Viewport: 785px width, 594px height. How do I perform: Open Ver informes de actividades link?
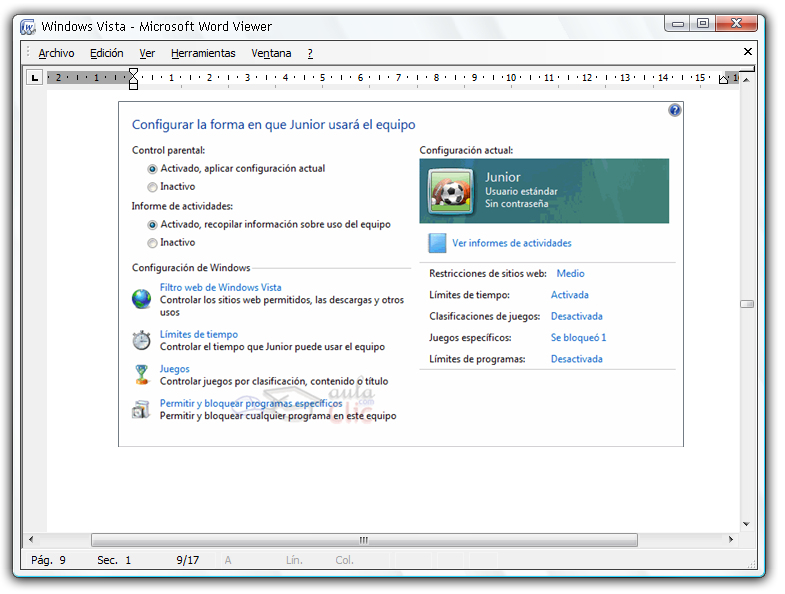(x=511, y=243)
